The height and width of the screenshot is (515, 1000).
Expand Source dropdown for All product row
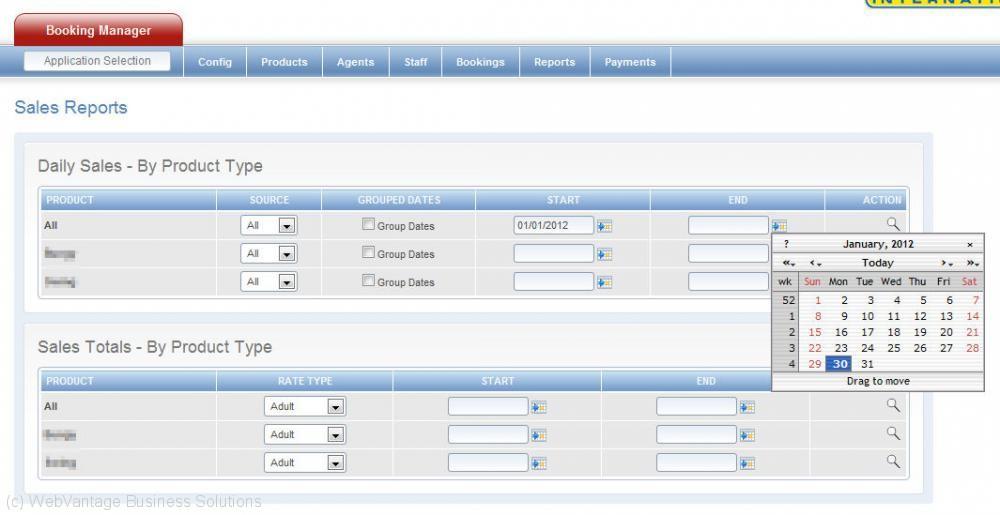[x=286, y=226]
